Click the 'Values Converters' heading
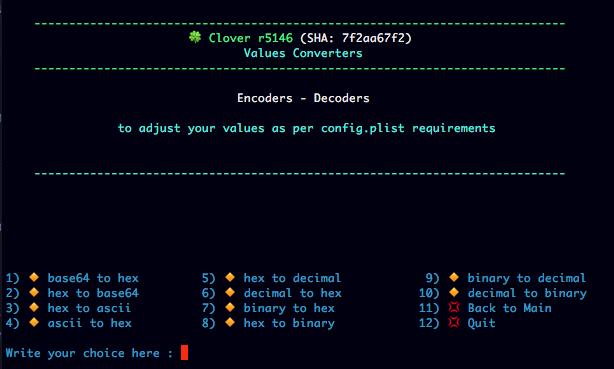Viewport: 614px width, 369px height. point(303,53)
